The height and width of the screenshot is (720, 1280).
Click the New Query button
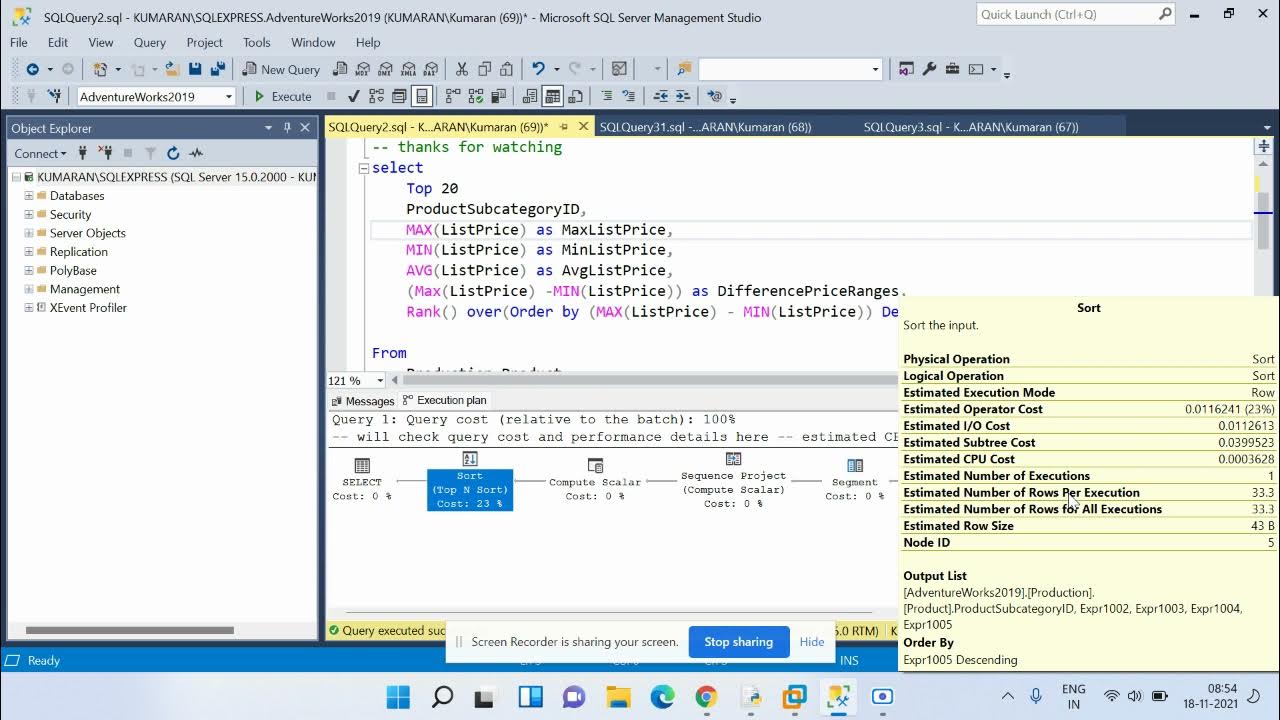pos(281,69)
